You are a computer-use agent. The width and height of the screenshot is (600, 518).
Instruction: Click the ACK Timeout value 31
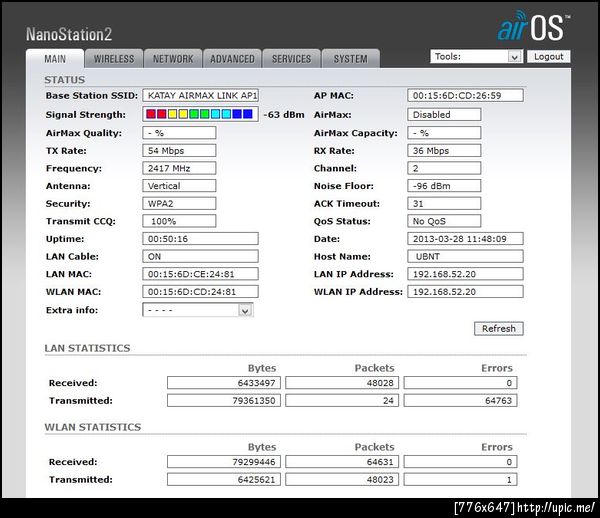pyautogui.click(x=444, y=204)
